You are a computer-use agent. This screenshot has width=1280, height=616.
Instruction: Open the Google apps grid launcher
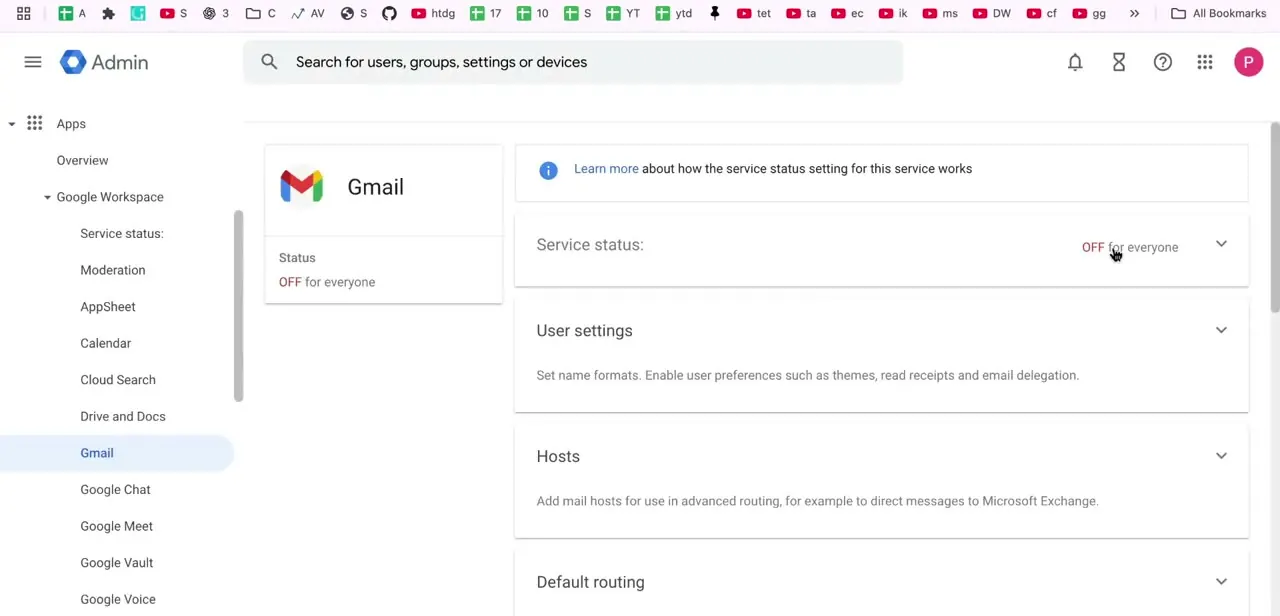[1205, 62]
